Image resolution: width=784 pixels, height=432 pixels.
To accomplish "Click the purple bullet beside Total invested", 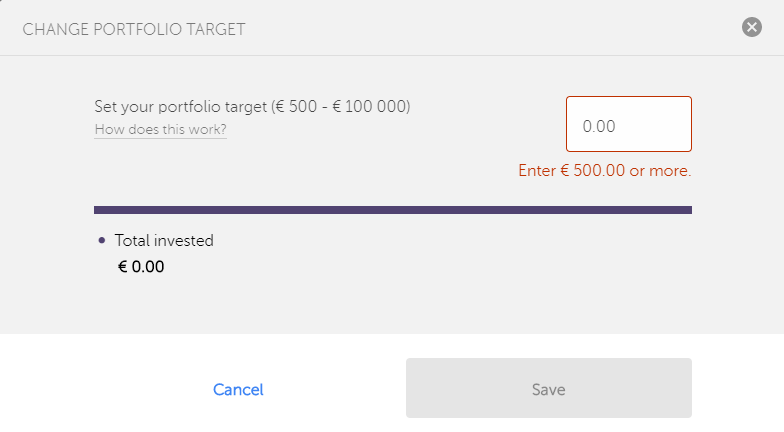I will point(102,241).
